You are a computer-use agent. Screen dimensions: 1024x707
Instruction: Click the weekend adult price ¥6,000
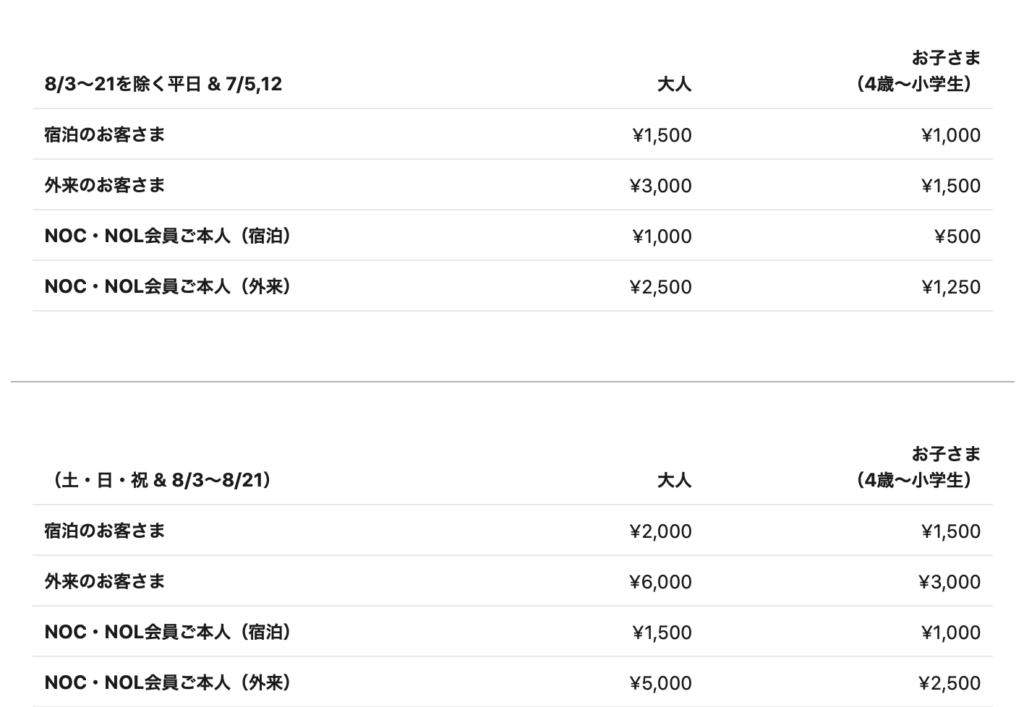tap(661, 583)
